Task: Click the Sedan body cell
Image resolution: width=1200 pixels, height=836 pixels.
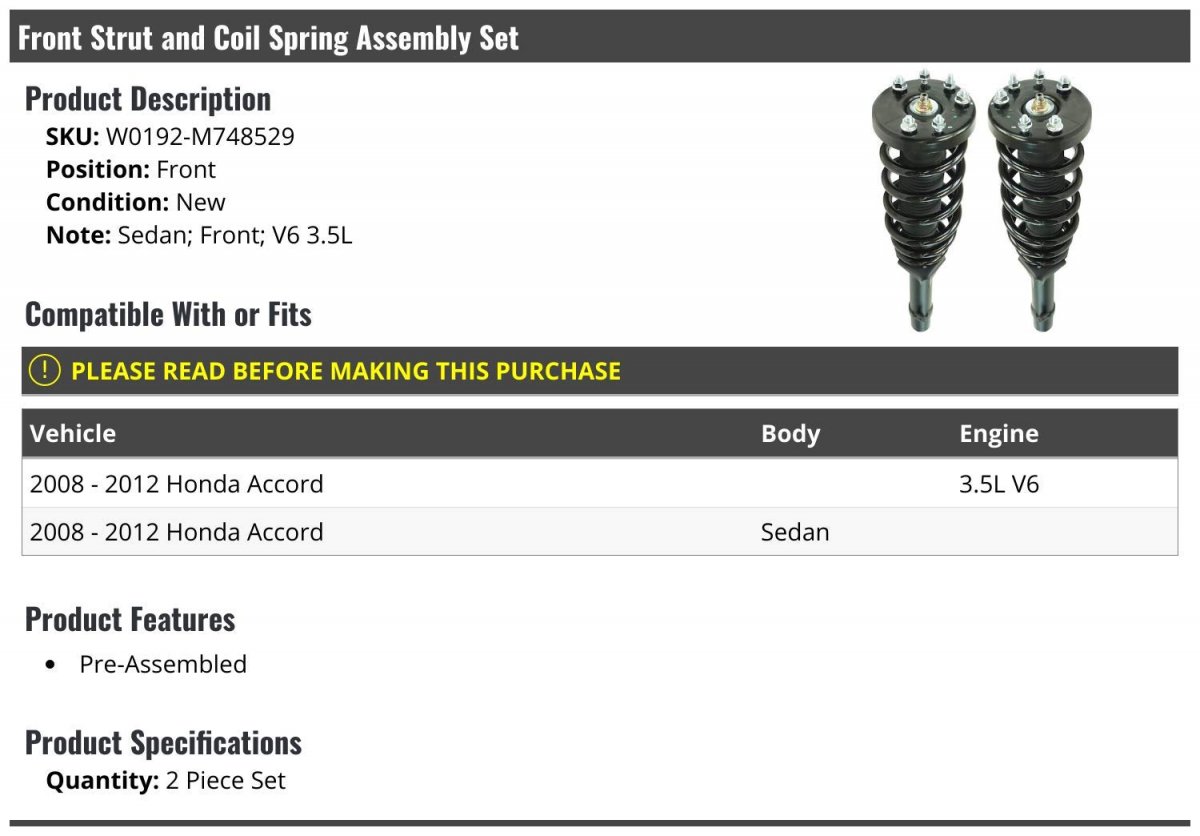Action: pos(795,531)
